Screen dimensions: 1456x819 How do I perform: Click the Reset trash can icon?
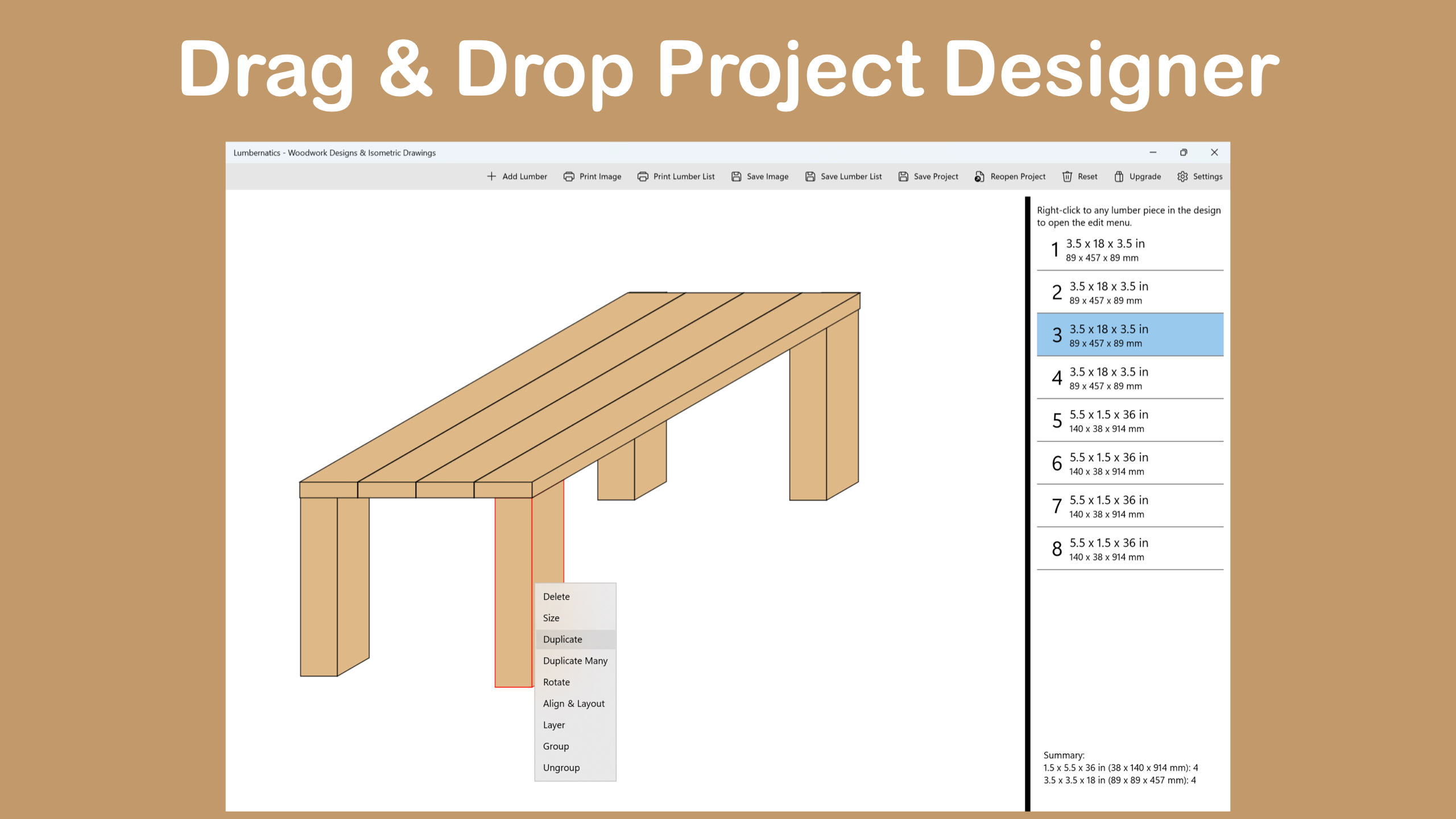1067,176
